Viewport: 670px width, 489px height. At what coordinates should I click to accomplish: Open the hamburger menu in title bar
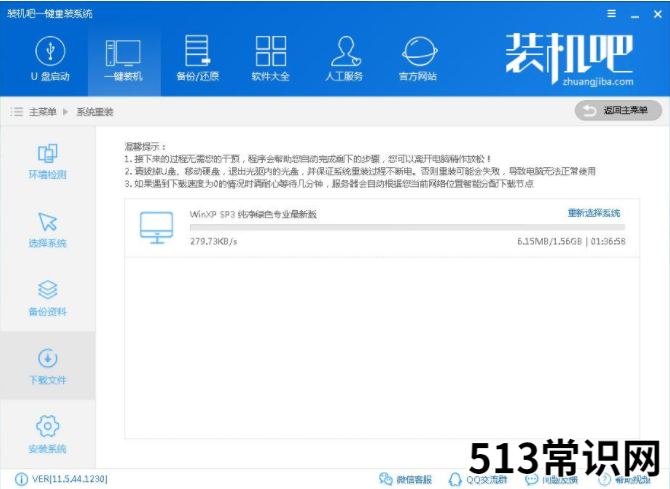(611, 14)
